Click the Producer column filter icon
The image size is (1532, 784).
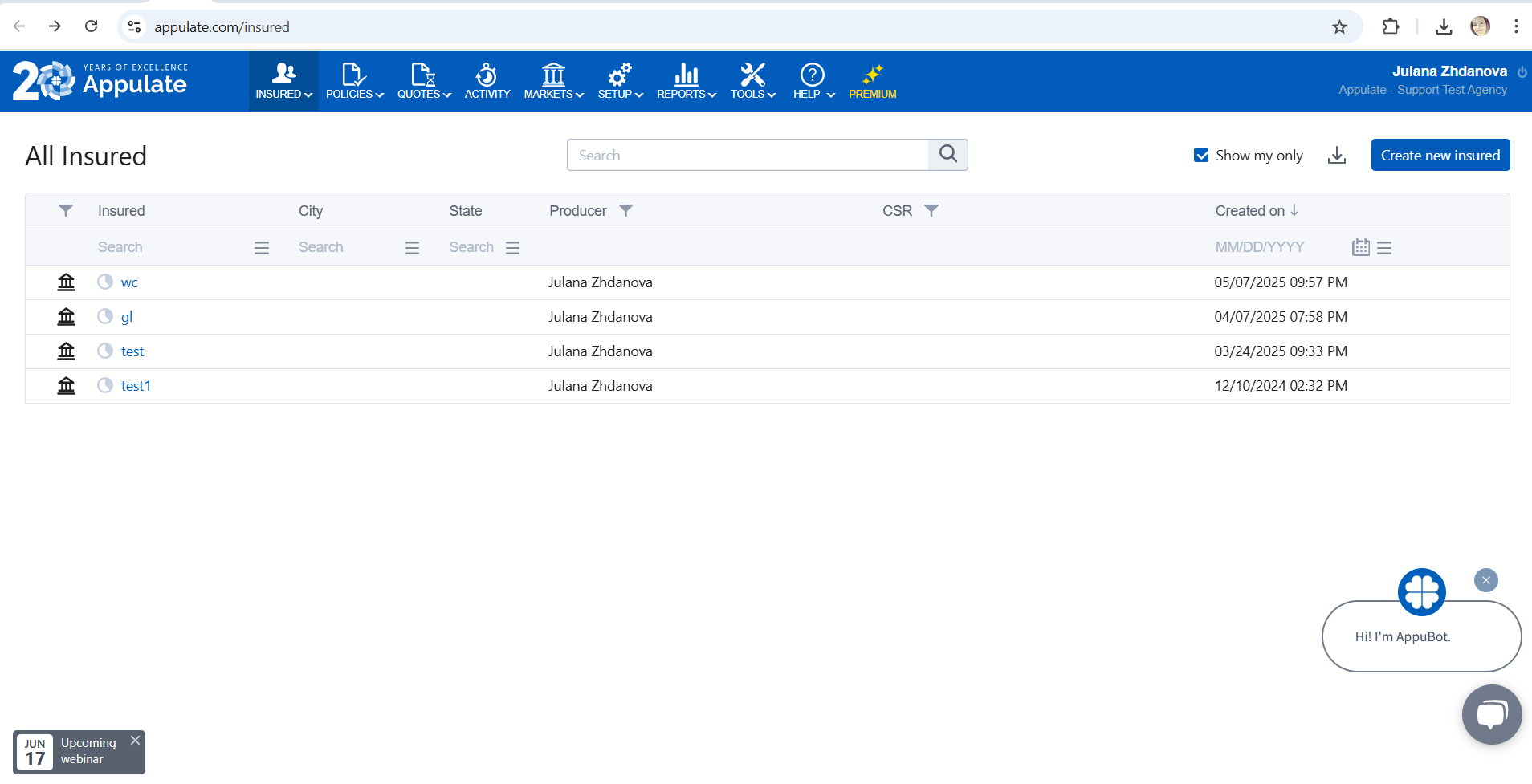point(625,211)
